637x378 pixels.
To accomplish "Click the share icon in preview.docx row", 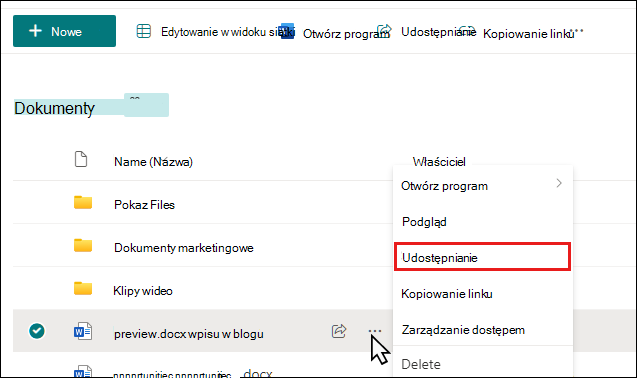I will point(339,331).
